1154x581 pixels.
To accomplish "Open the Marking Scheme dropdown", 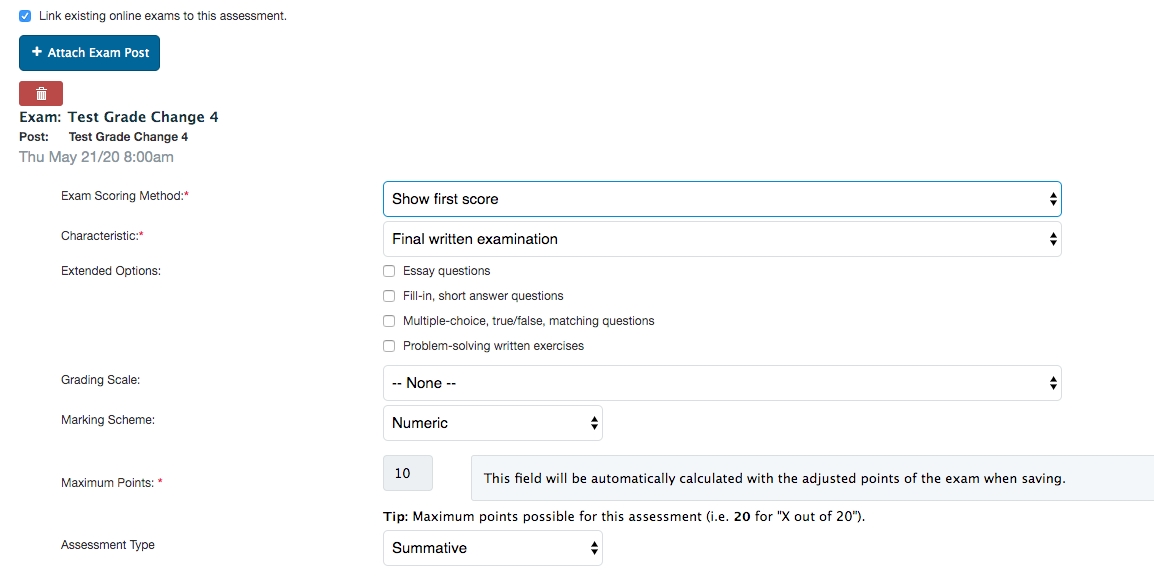I will [x=492, y=423].
